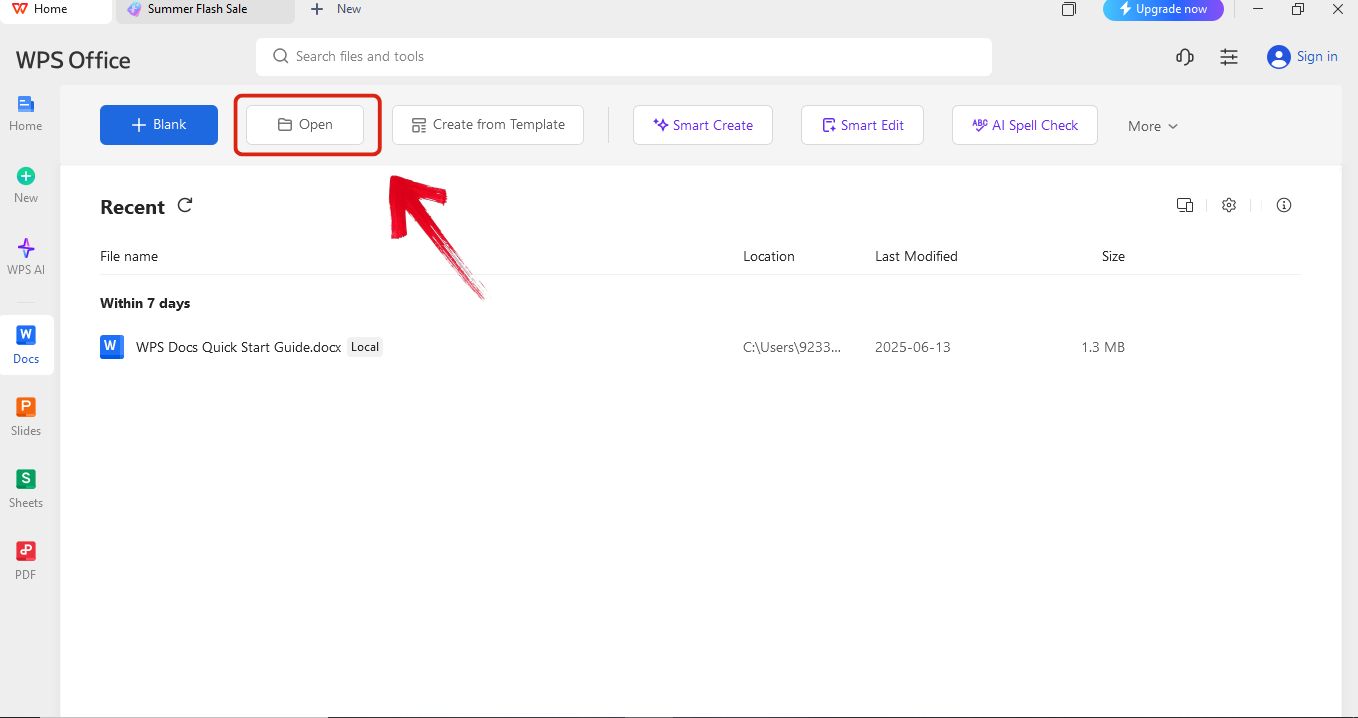1358x718 pixels.
Task: Click the Recent heading
Action: (132, 207)
